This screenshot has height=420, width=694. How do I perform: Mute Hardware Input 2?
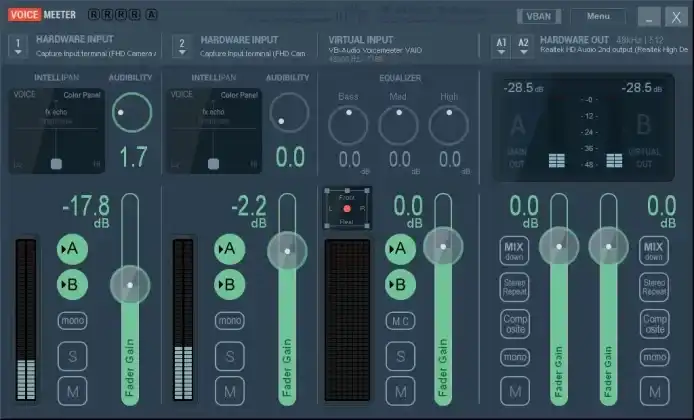pyautogui.click(x=229, y=391)
